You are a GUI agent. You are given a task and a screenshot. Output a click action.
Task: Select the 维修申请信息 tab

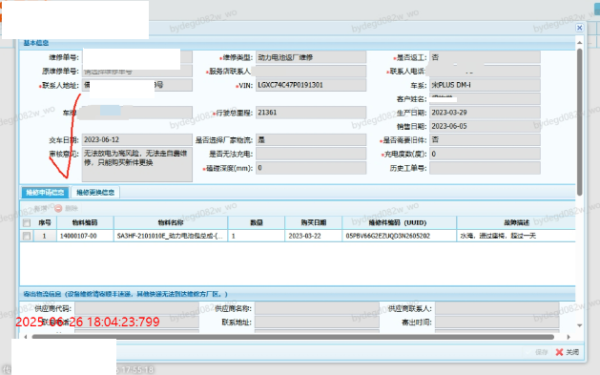point(45,192)
